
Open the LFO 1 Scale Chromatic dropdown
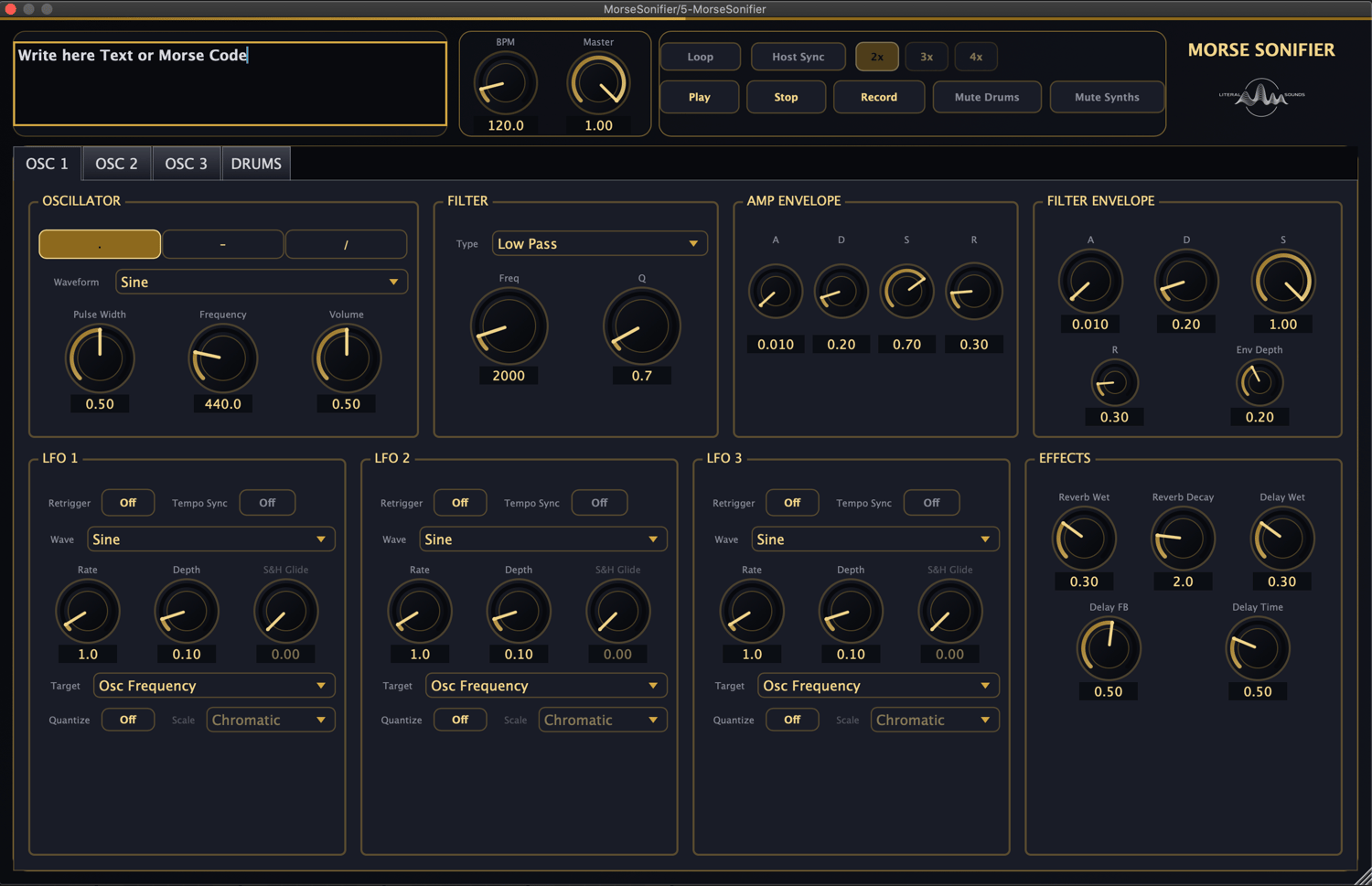[271, 721]
